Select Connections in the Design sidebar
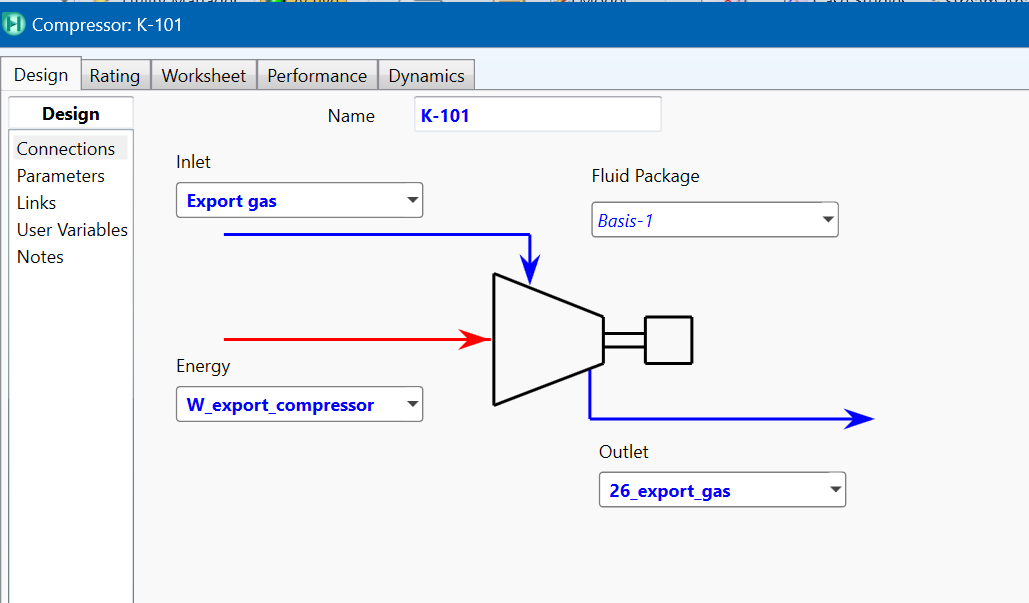This screenshot has height=603, width=1029. pyautogui.click(x=66, y=148)
